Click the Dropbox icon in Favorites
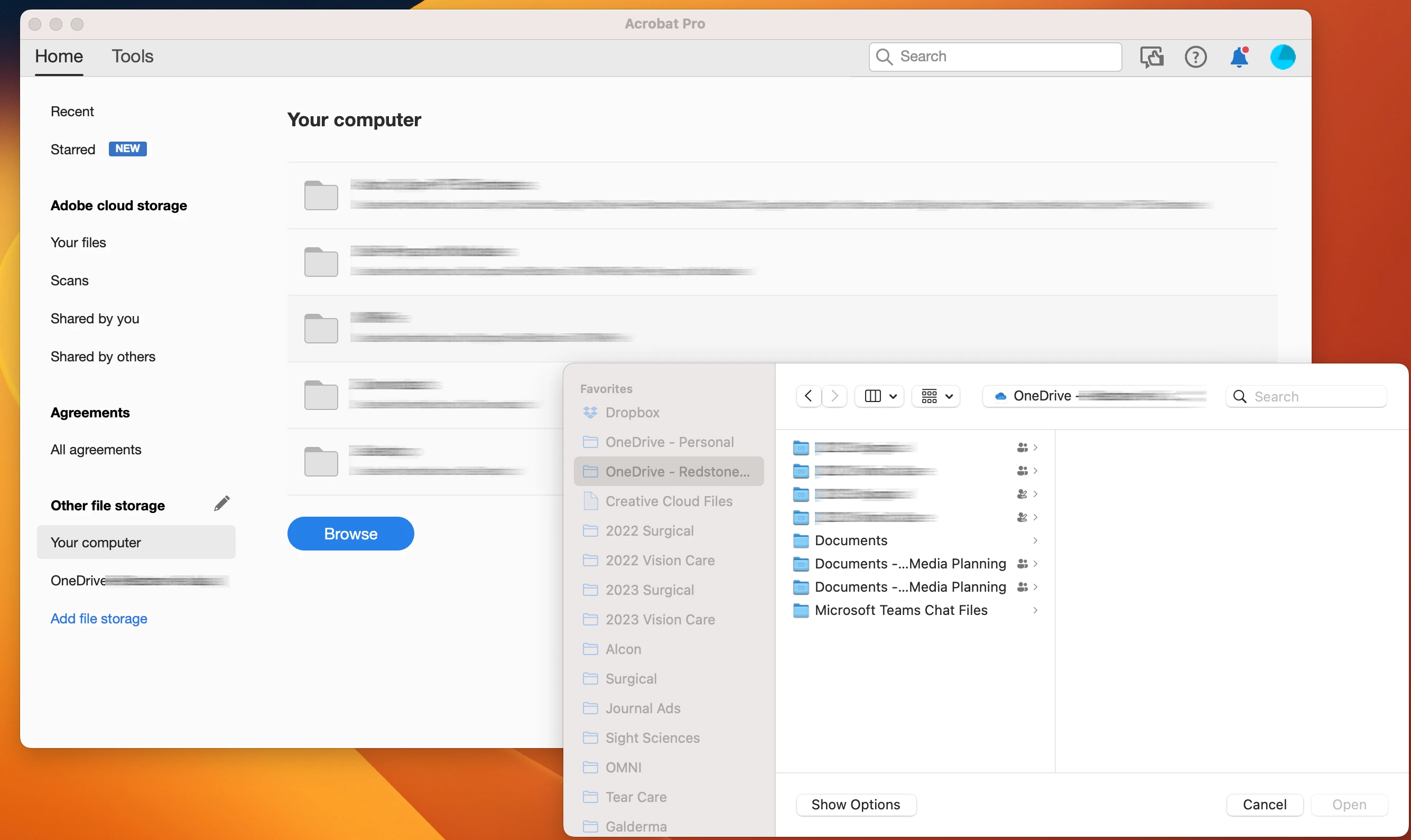The height and width of the screenshot is (840, 1411). [590, 413]
